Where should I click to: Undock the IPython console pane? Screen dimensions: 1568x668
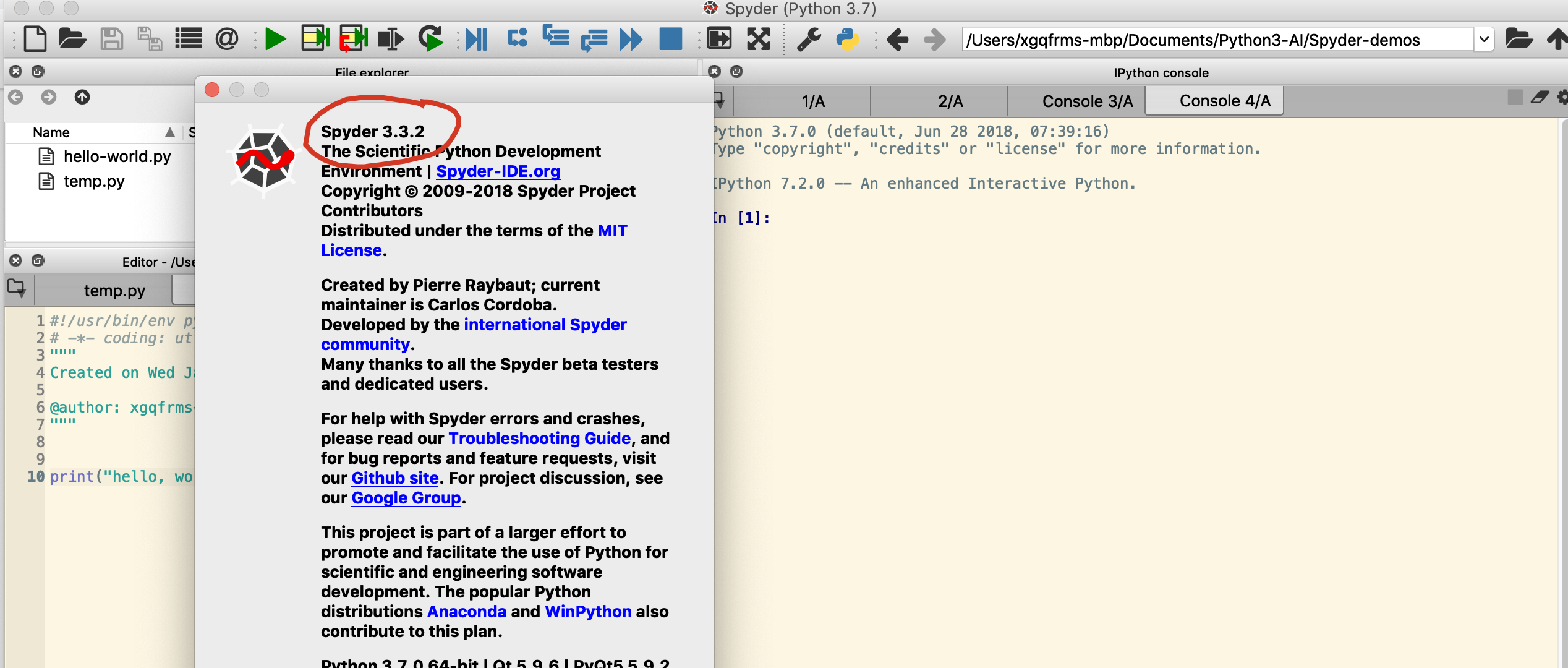coord(736,71)
